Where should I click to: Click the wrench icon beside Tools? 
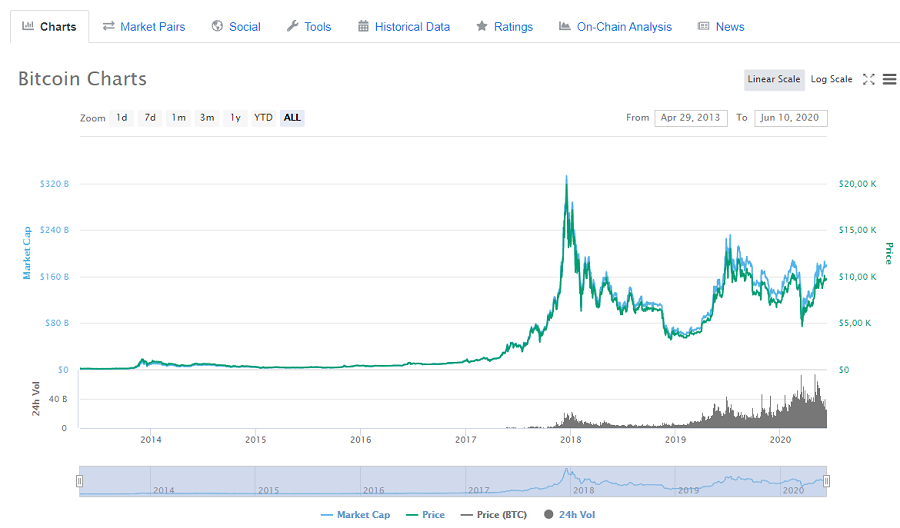coord(293,26)
